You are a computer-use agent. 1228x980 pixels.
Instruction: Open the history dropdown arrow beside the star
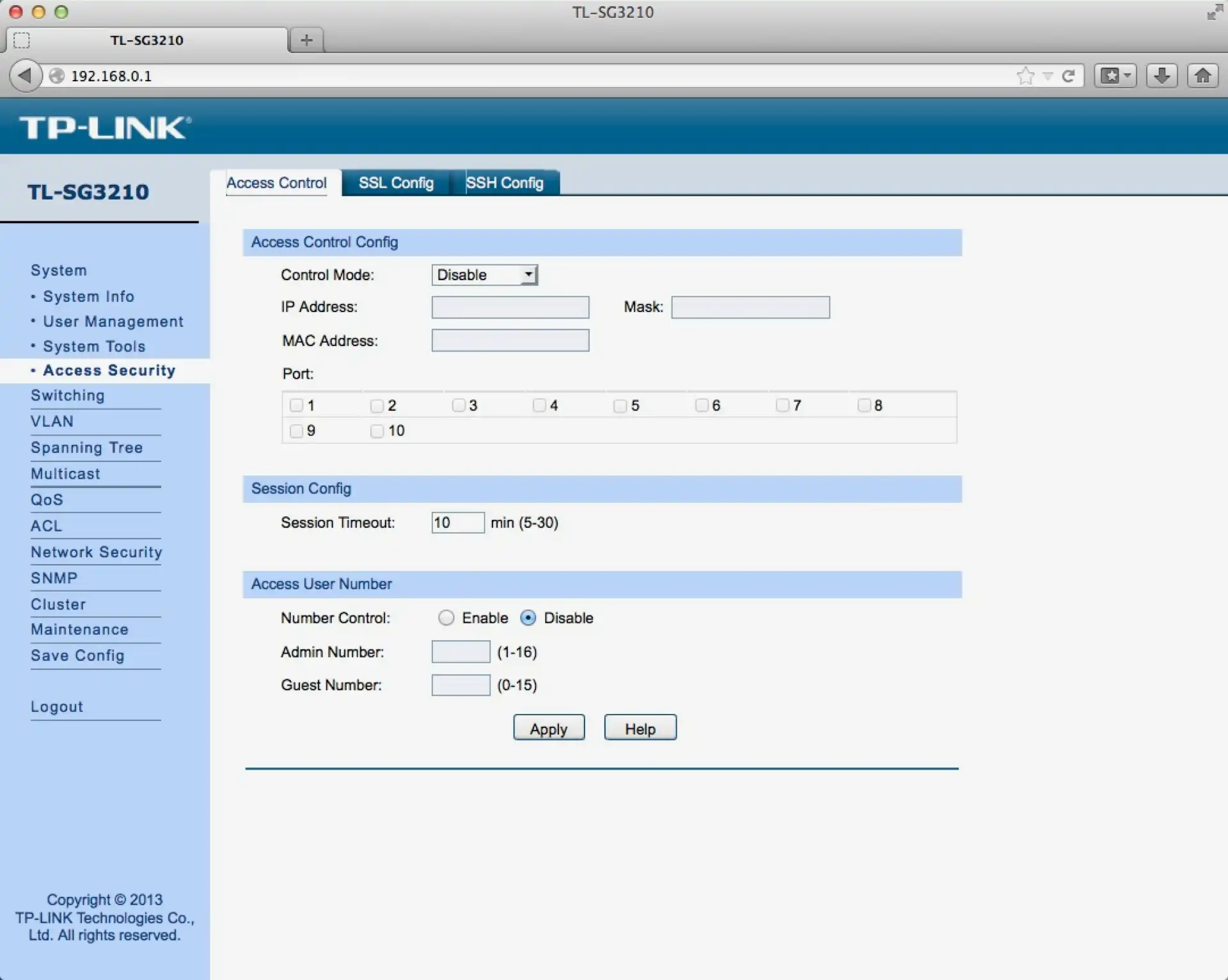point(1048,76)
